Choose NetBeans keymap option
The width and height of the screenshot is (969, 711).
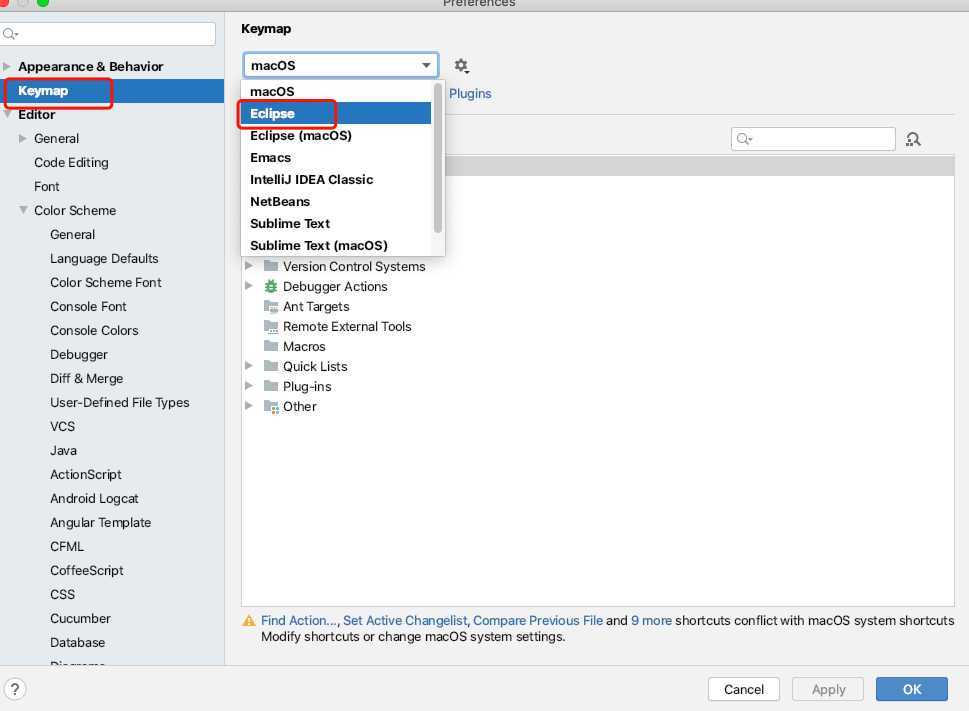pos(336,201)
